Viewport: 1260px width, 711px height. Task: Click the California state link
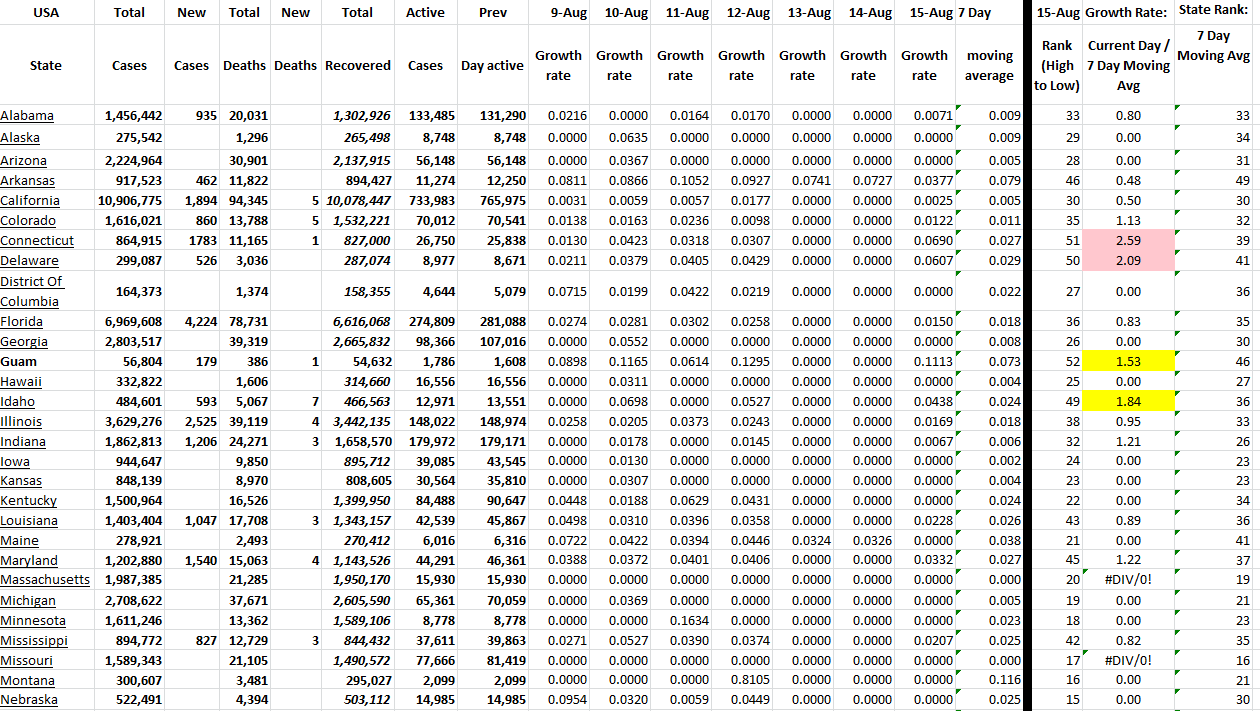pos(30,201)
